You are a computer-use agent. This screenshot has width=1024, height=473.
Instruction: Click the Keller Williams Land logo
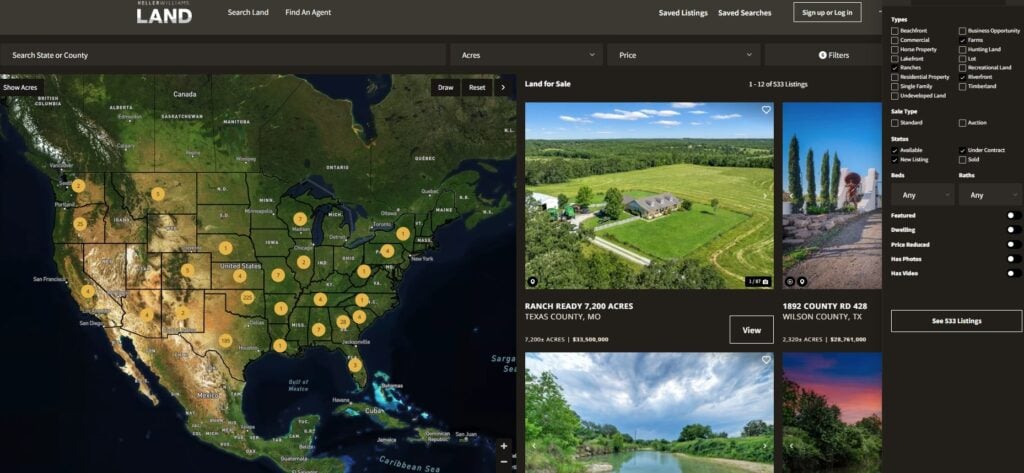pos(164,12)
